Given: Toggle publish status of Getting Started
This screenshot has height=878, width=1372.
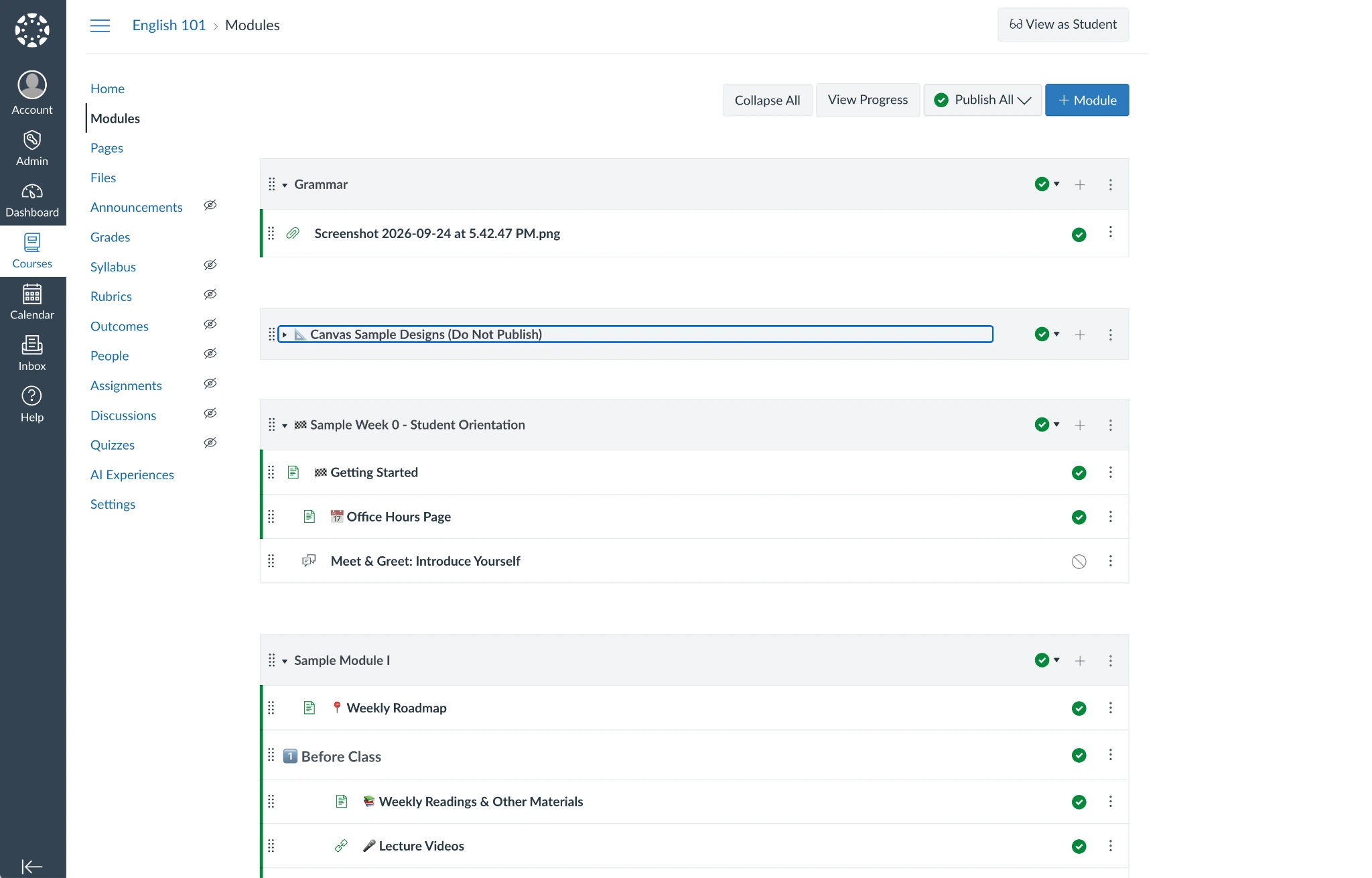Looking at the screenshot, I should [x=1079, y=473].
